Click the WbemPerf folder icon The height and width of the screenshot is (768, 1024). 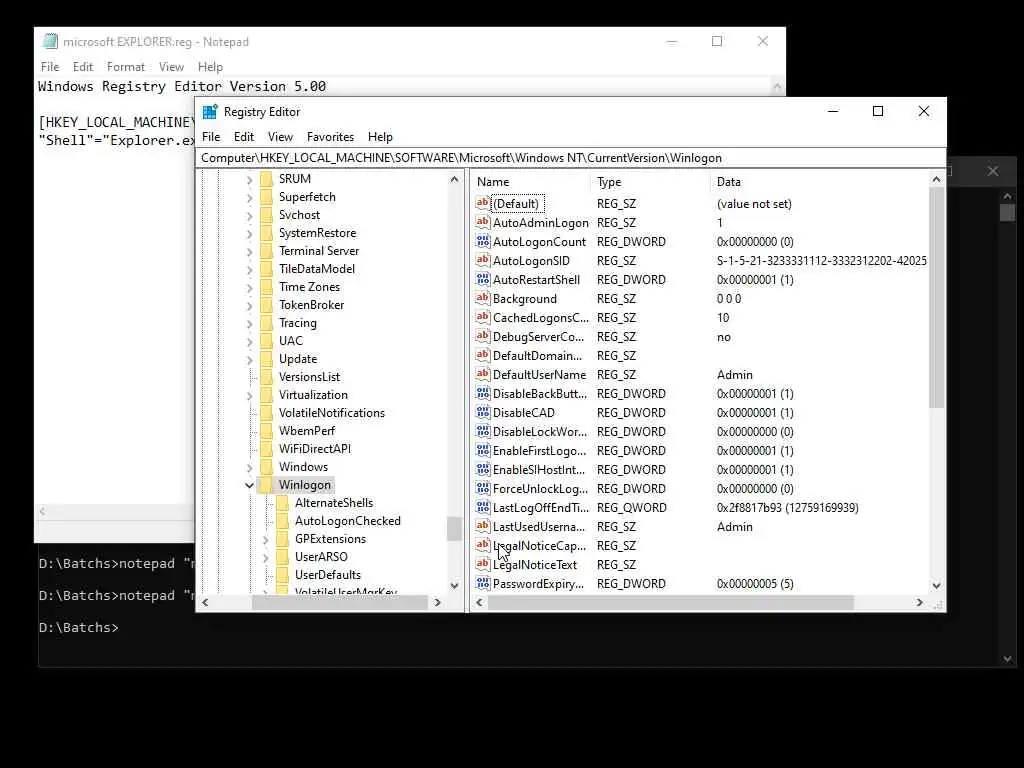click(x=266, y=430)
